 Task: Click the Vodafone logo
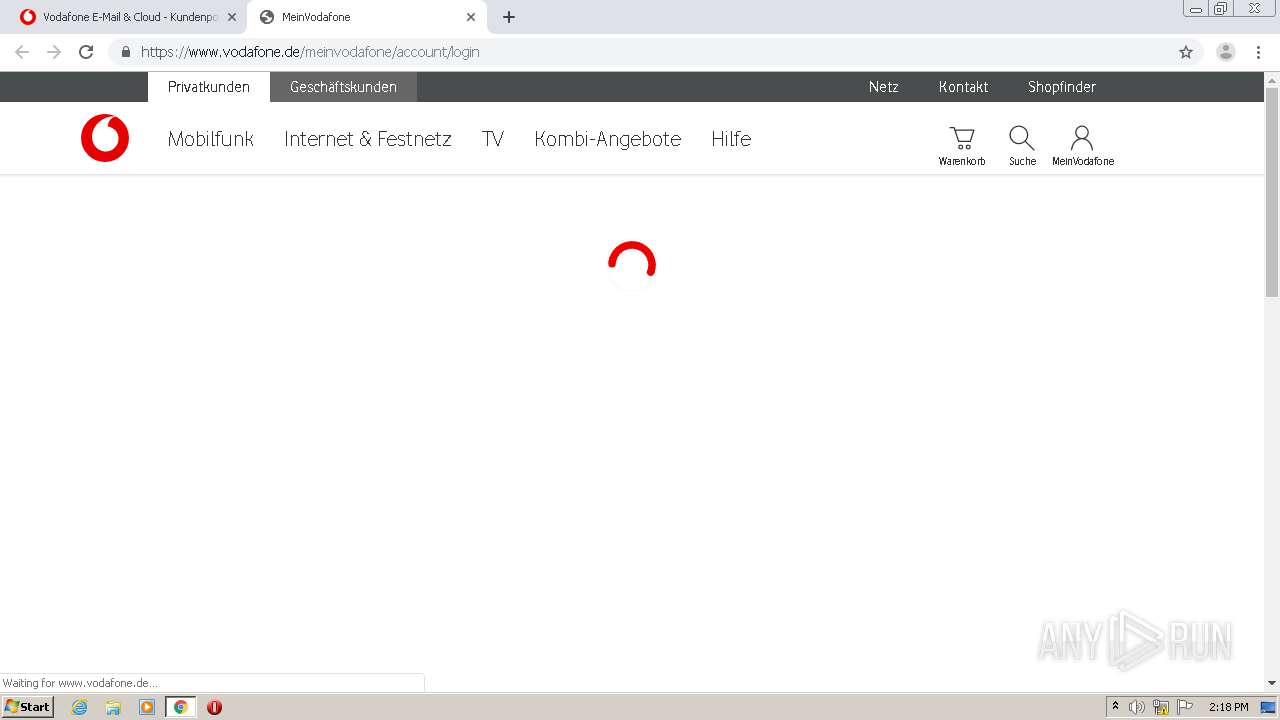(x=105, y=138)
